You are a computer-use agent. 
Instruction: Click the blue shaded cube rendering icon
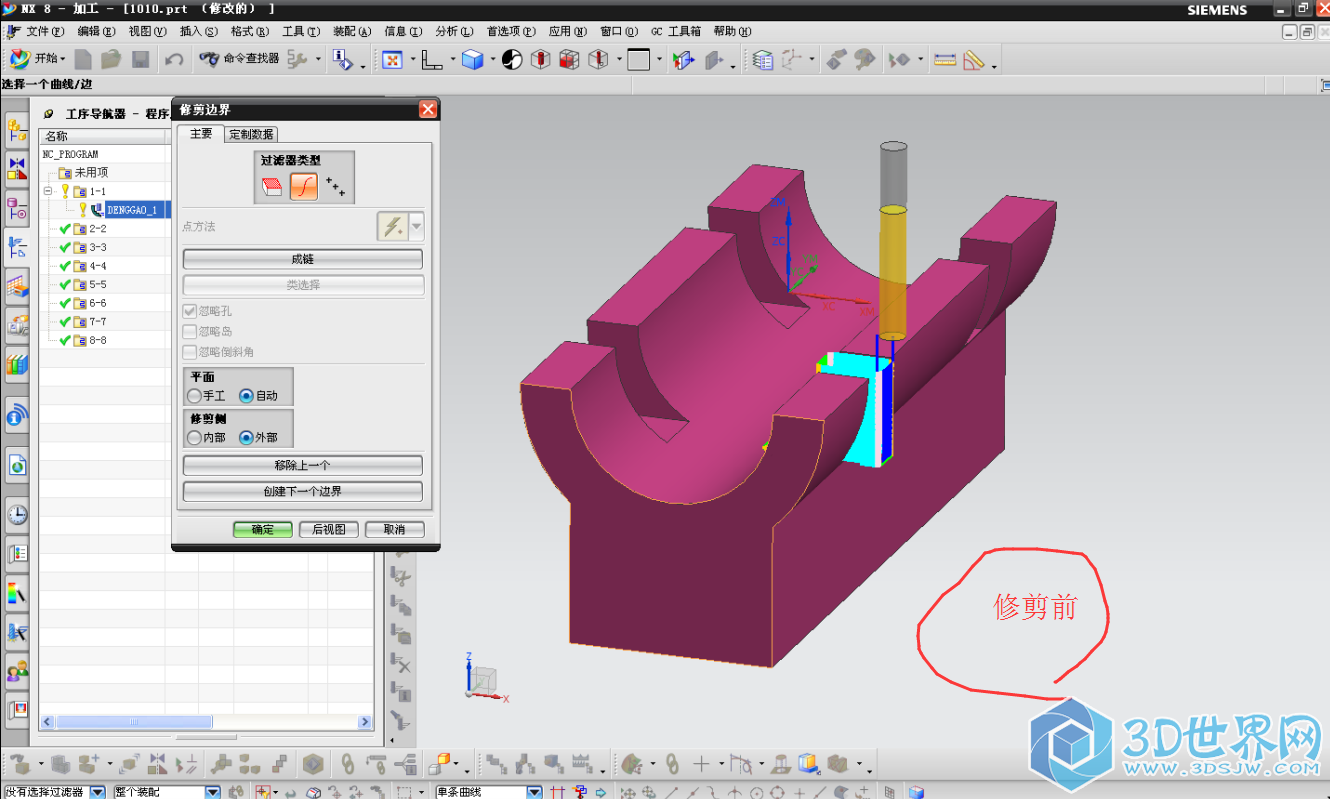tap(472, 60)
